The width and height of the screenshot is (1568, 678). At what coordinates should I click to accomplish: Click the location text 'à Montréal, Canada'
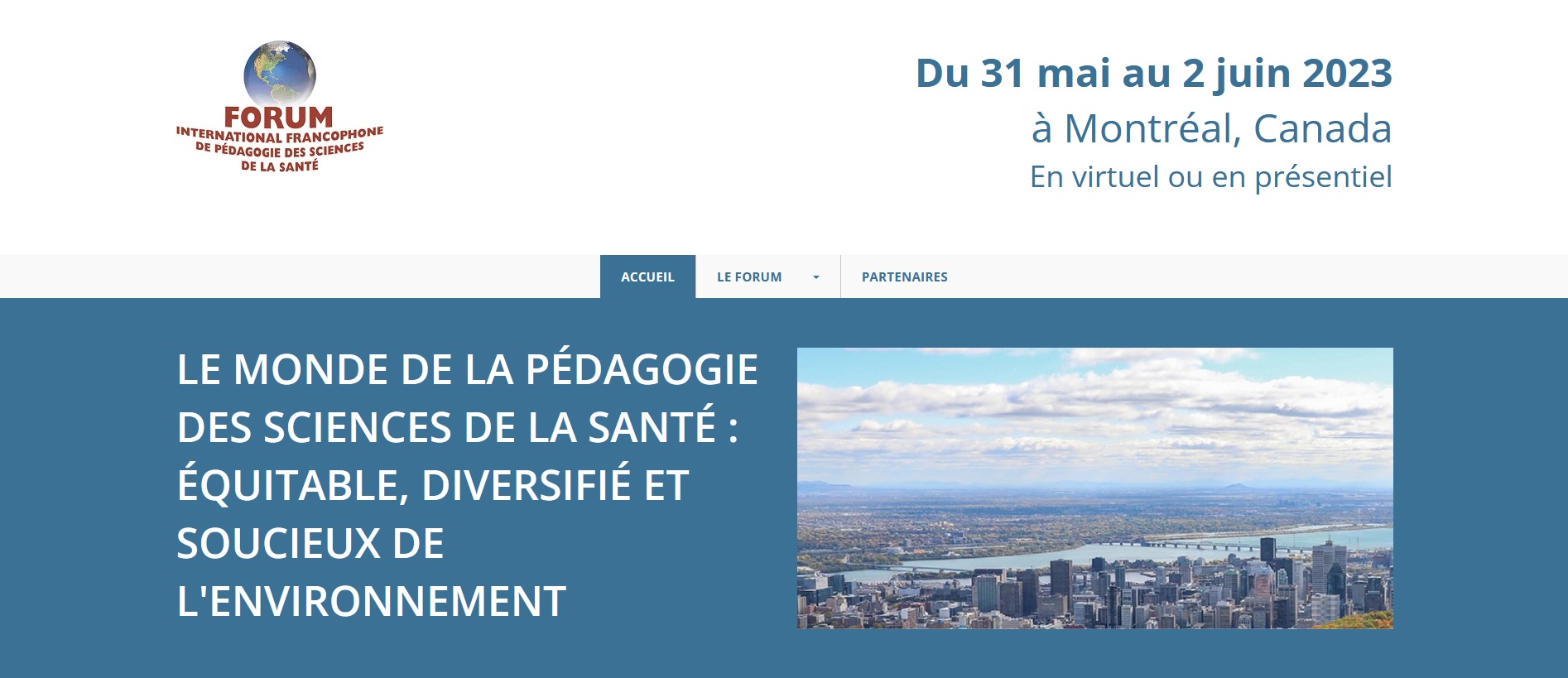1210,128
